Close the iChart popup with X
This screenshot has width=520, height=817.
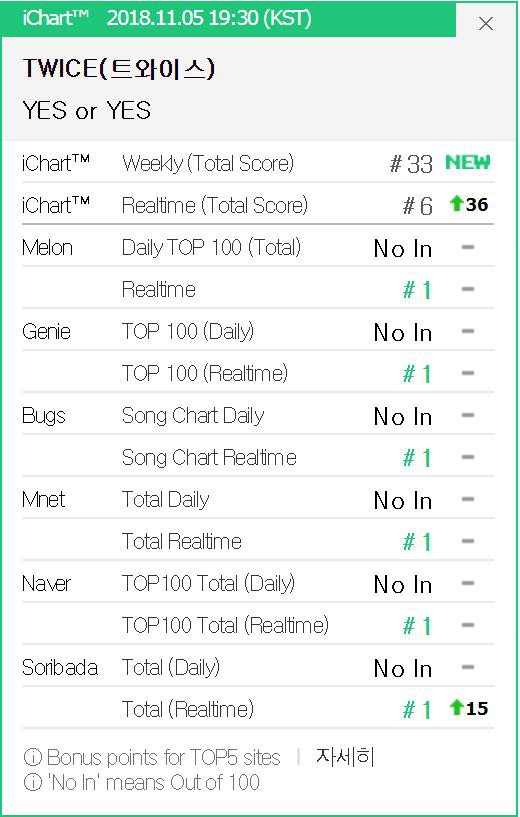click(x=486, y=23)
